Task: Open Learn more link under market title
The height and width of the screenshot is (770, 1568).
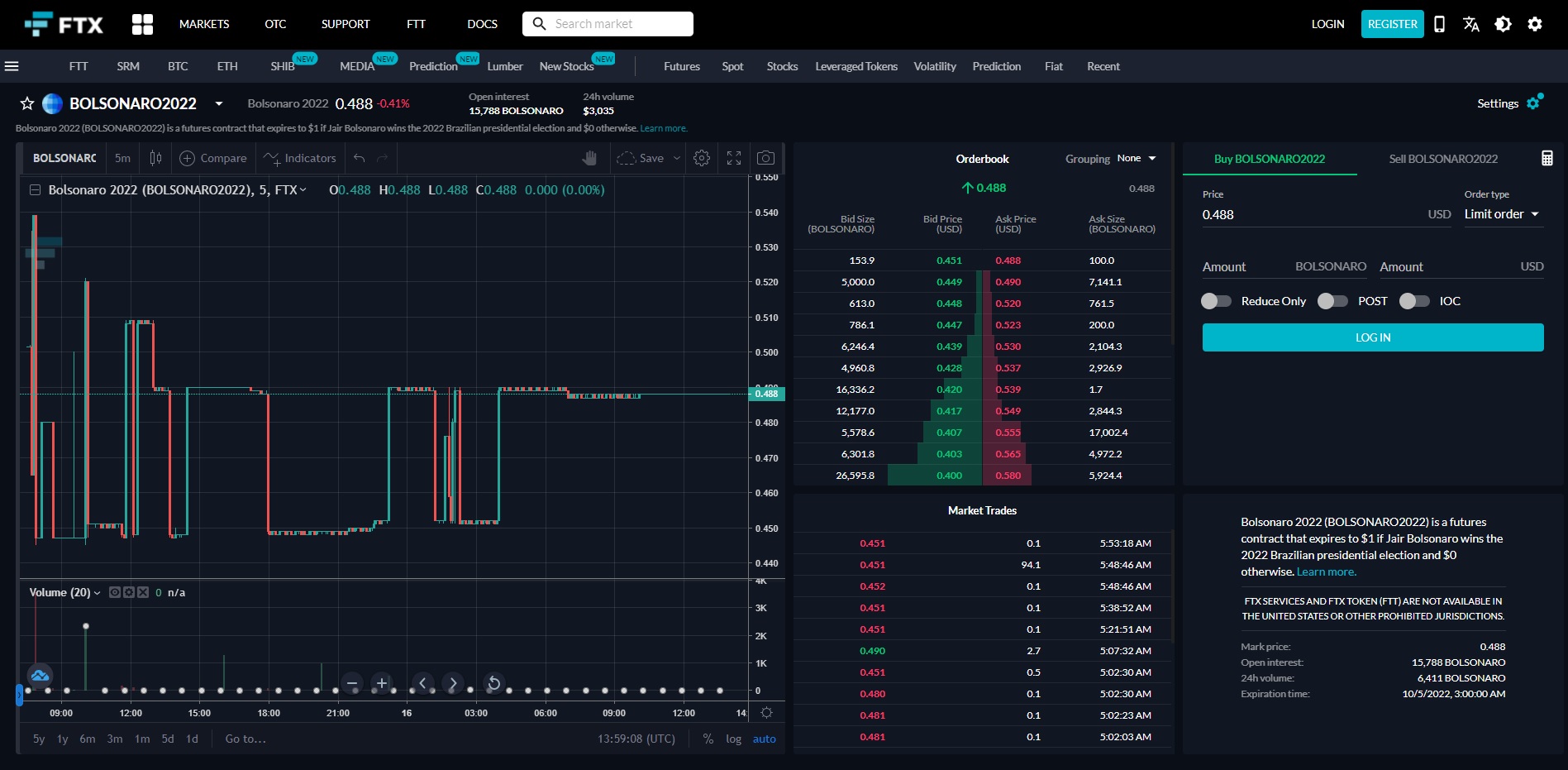Action: (x=663, y=128)
